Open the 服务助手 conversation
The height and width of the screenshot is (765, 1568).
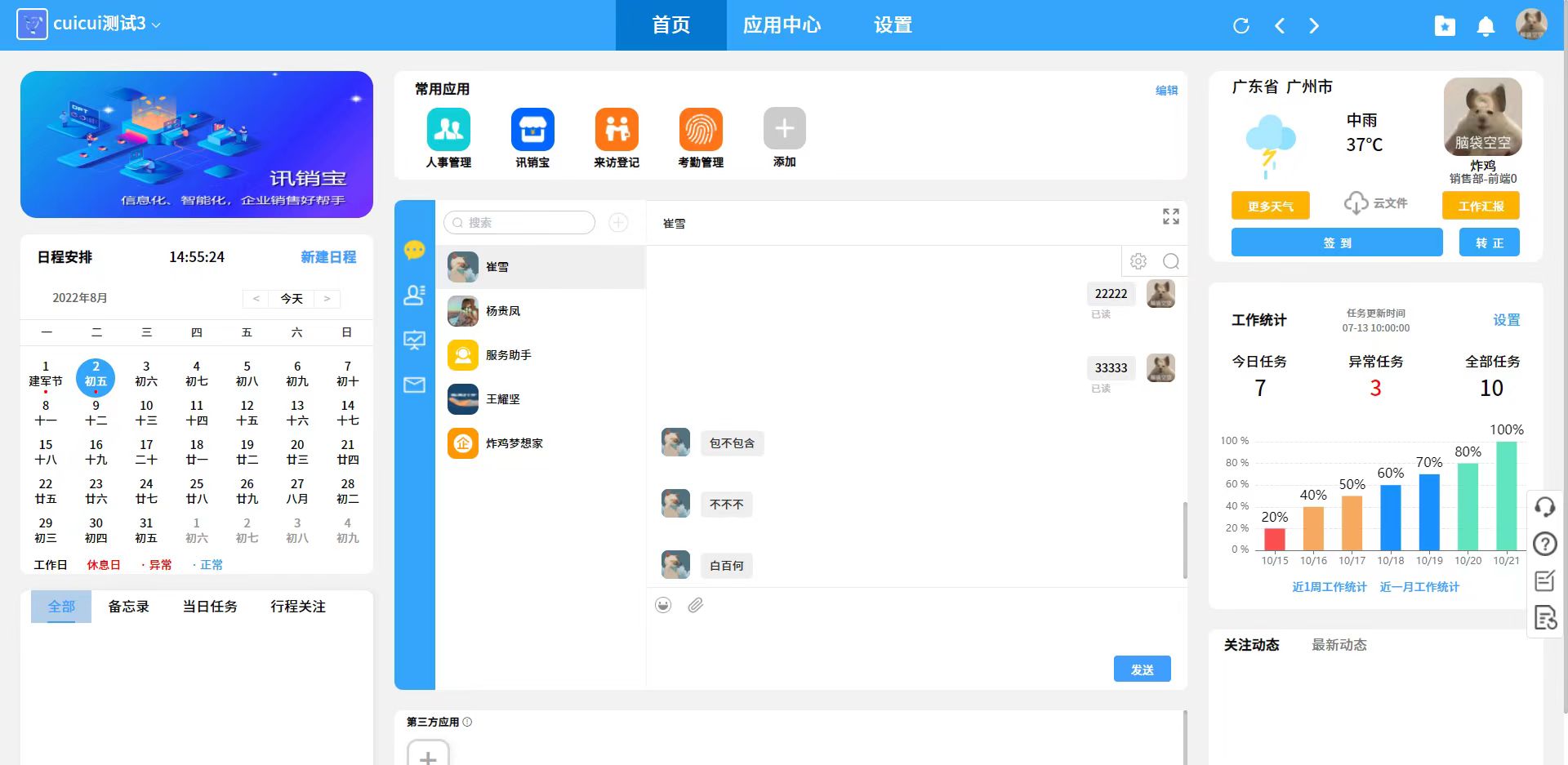(541, 355)
